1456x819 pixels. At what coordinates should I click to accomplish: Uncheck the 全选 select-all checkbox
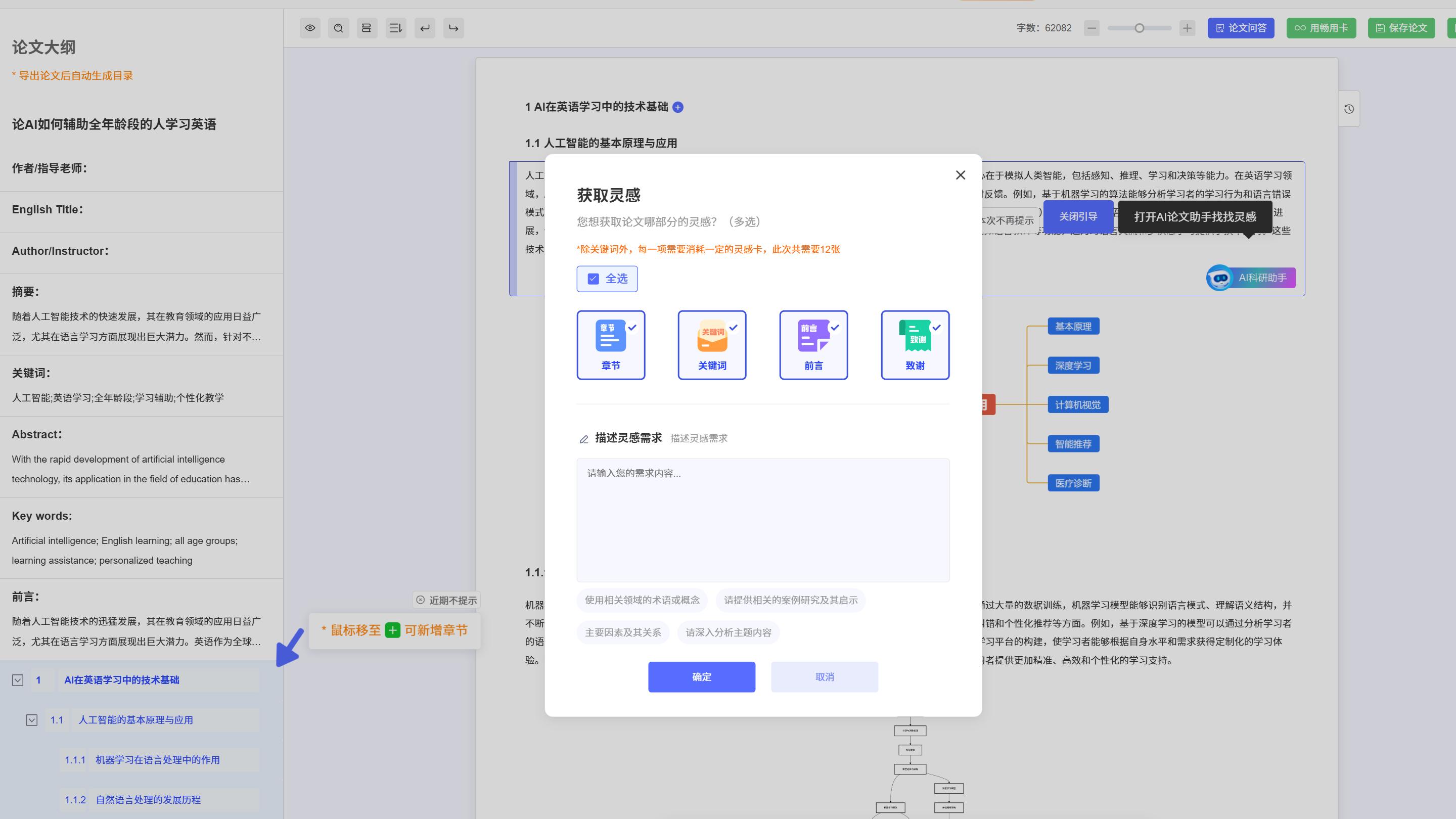pyautogui.click(x=593, y=279)
